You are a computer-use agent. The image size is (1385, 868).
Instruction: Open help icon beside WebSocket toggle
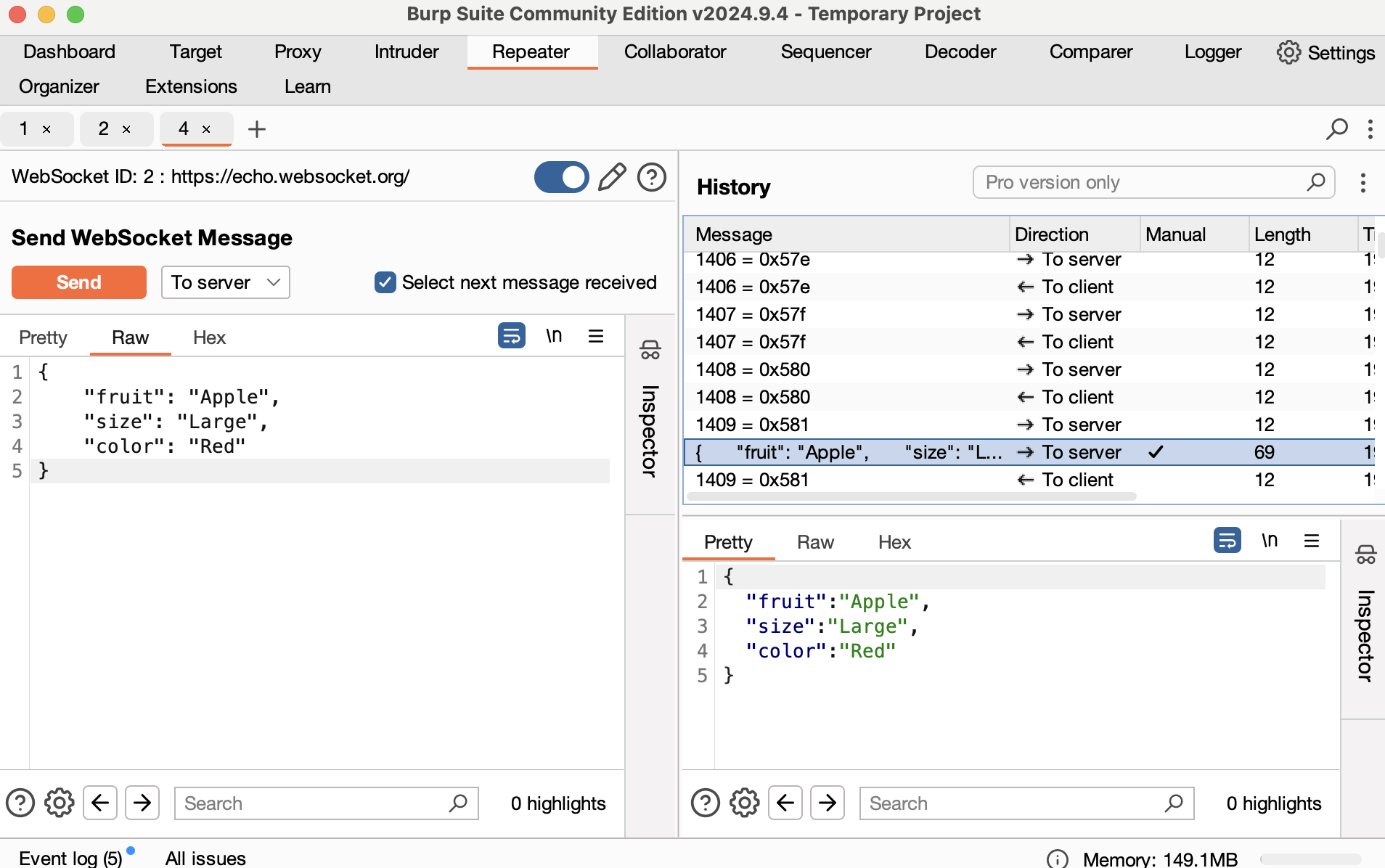[652, 177]
